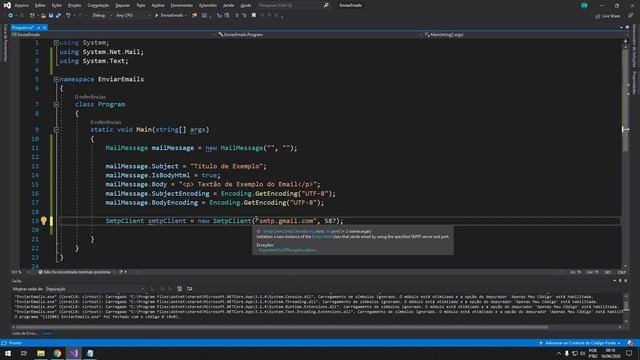Click the feedback icon next to Live Share
The height and width of the screenshot is (360, 640).
point(630,16)
